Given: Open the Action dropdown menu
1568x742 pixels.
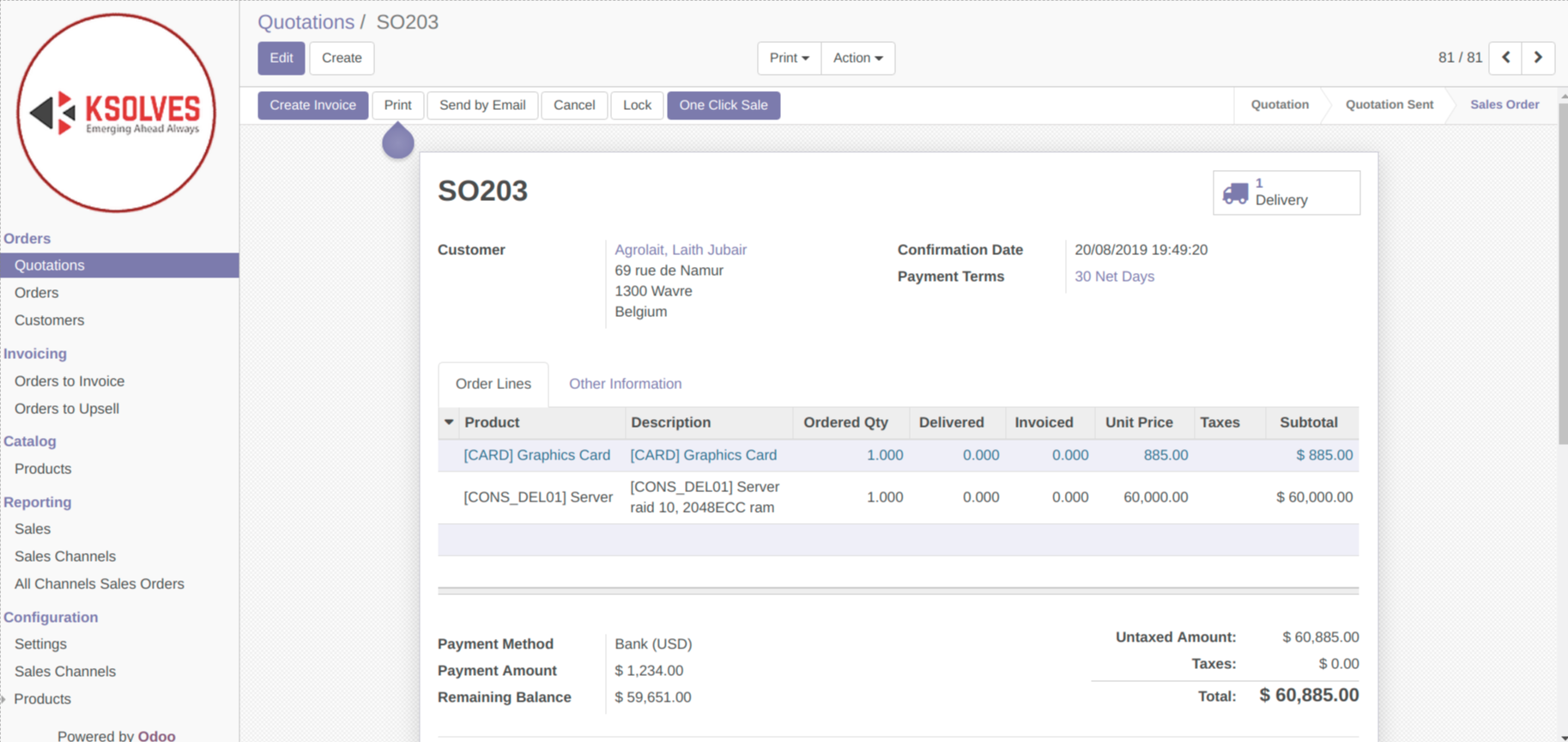Looking at the screenshot, I should point(857,58).
